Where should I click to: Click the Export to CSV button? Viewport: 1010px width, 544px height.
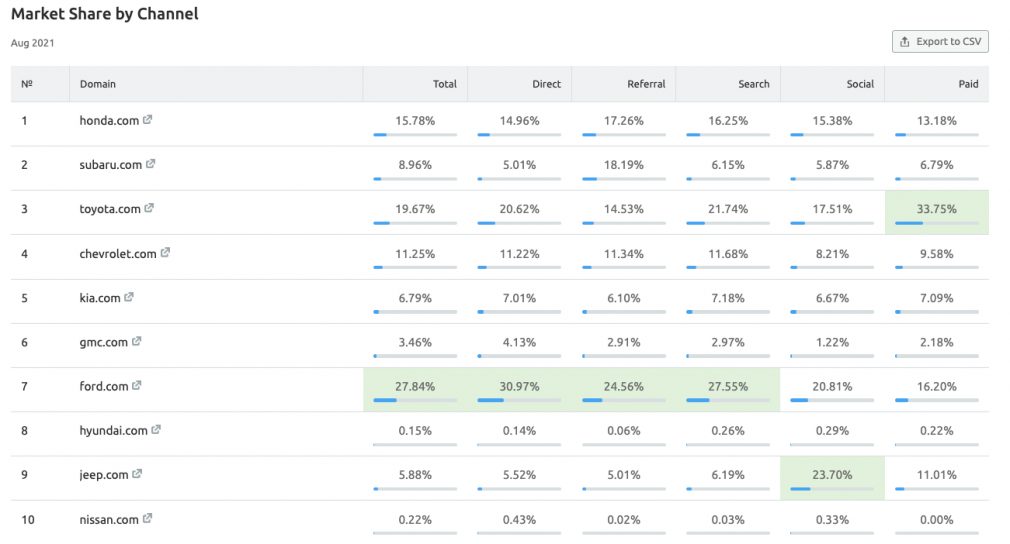coord(940,41)
